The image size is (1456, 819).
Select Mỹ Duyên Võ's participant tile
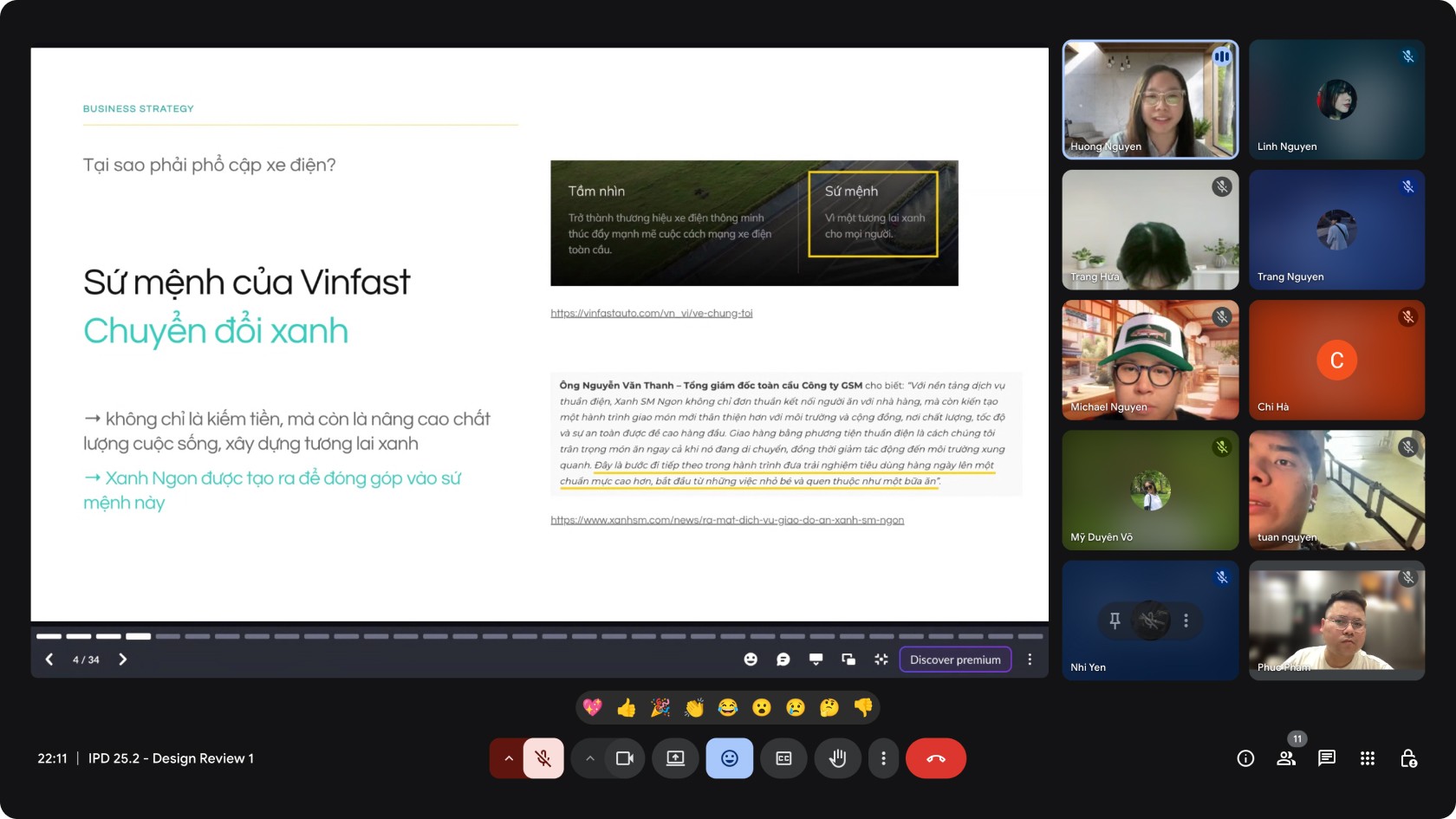[x=1150, y=490]
